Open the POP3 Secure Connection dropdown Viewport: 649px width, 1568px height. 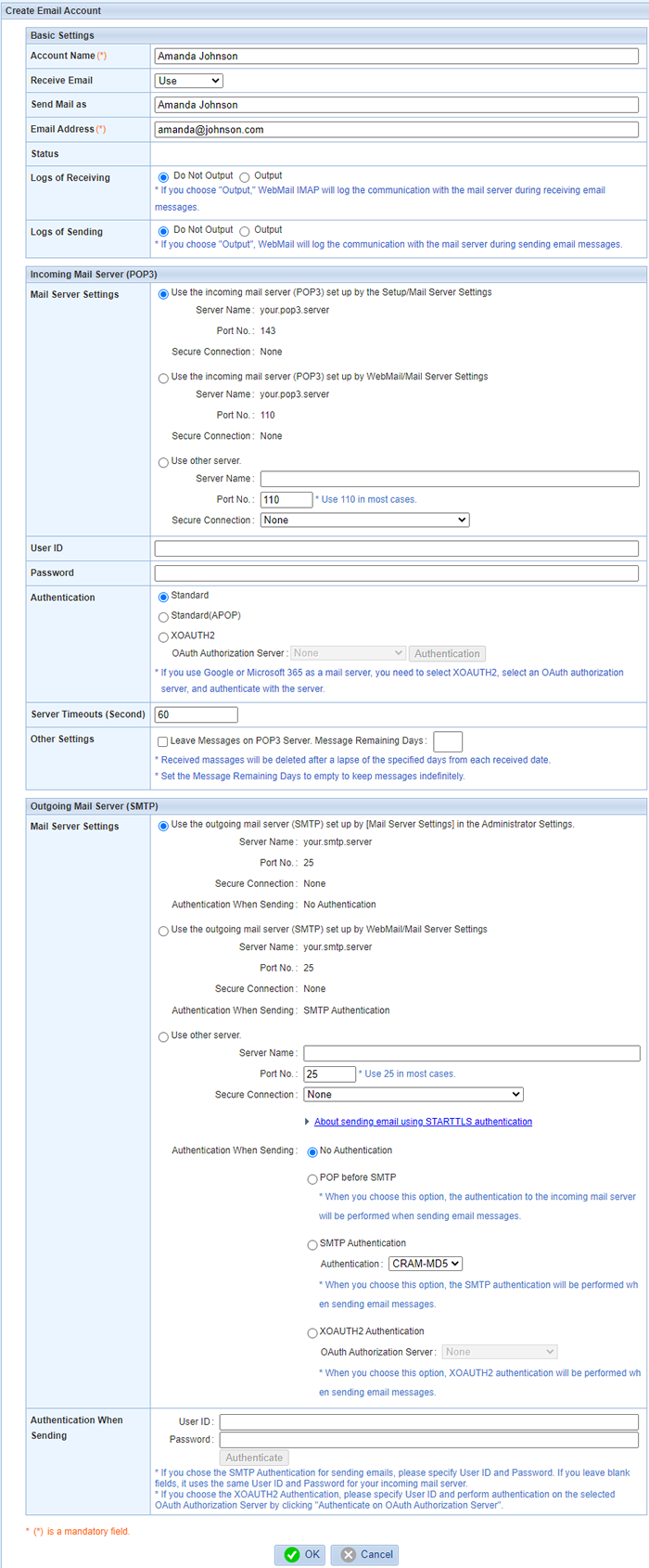pyautogui.click(x=365, y=521)
